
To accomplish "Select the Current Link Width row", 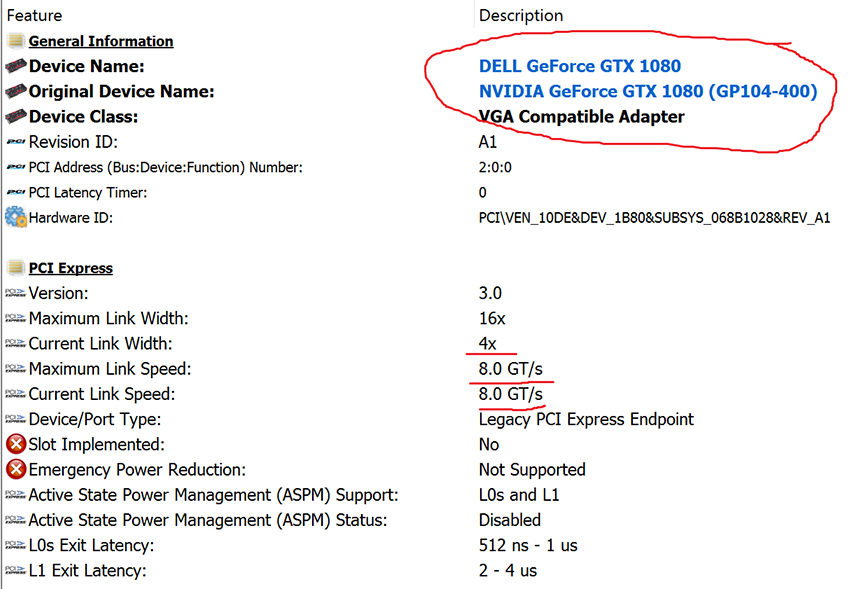I will 101,344.
